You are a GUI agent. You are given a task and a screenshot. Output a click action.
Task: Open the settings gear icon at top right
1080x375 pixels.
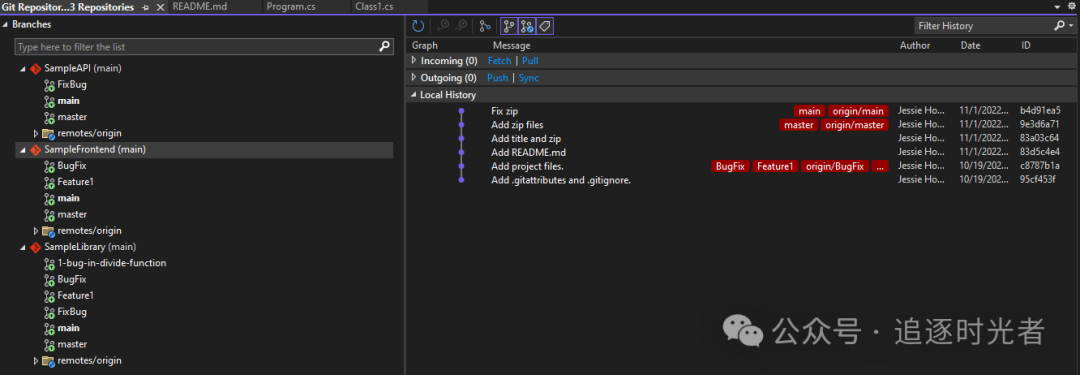click(x=1071, y=6)
